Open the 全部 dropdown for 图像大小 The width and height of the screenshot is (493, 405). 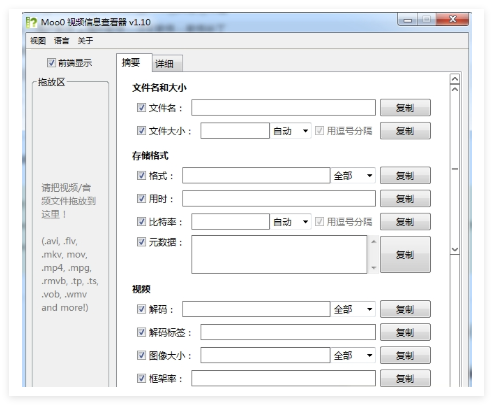tap(353, 355)
